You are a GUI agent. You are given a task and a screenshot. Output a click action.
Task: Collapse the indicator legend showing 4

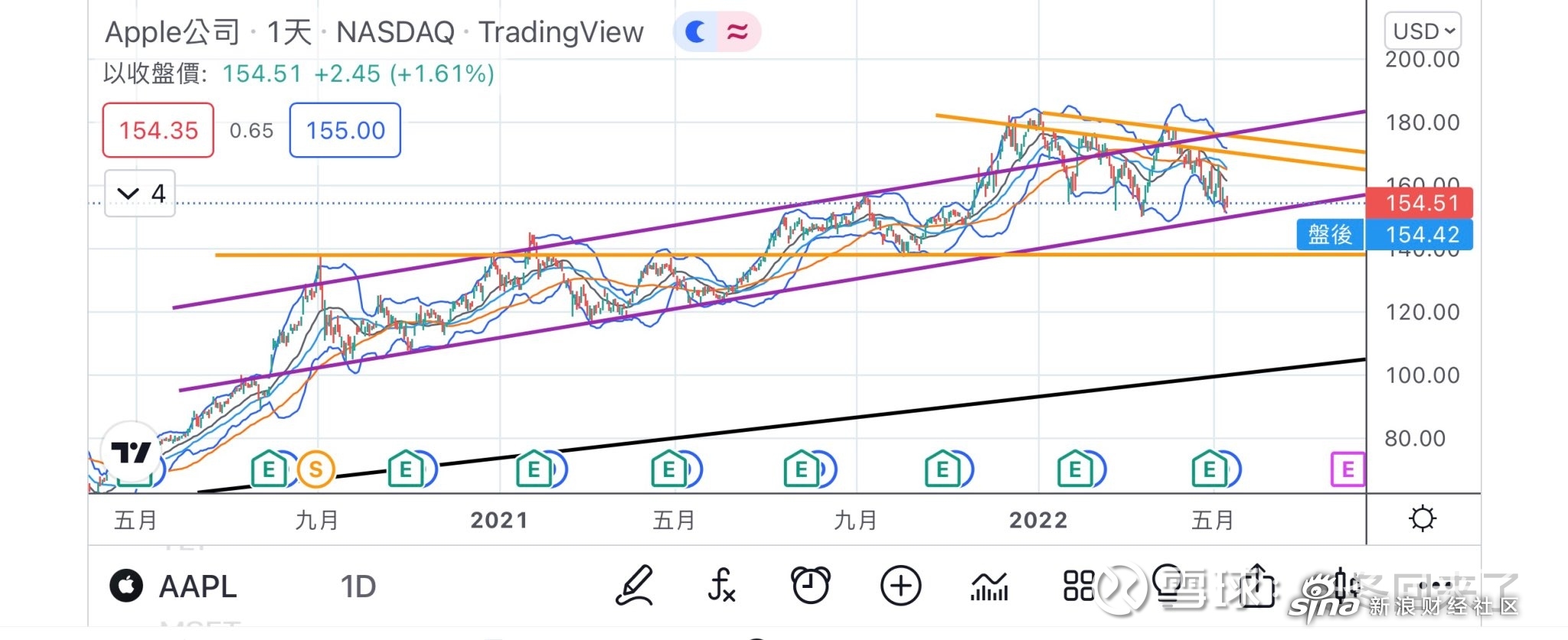140,193
